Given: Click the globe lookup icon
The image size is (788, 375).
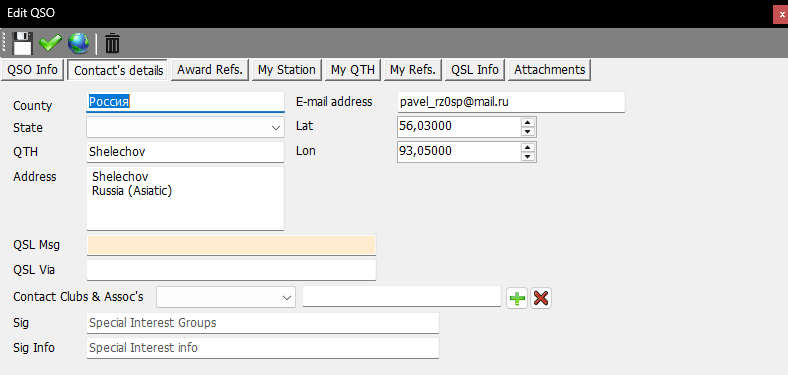Looking at the screenshot, I should coord(78,43).
